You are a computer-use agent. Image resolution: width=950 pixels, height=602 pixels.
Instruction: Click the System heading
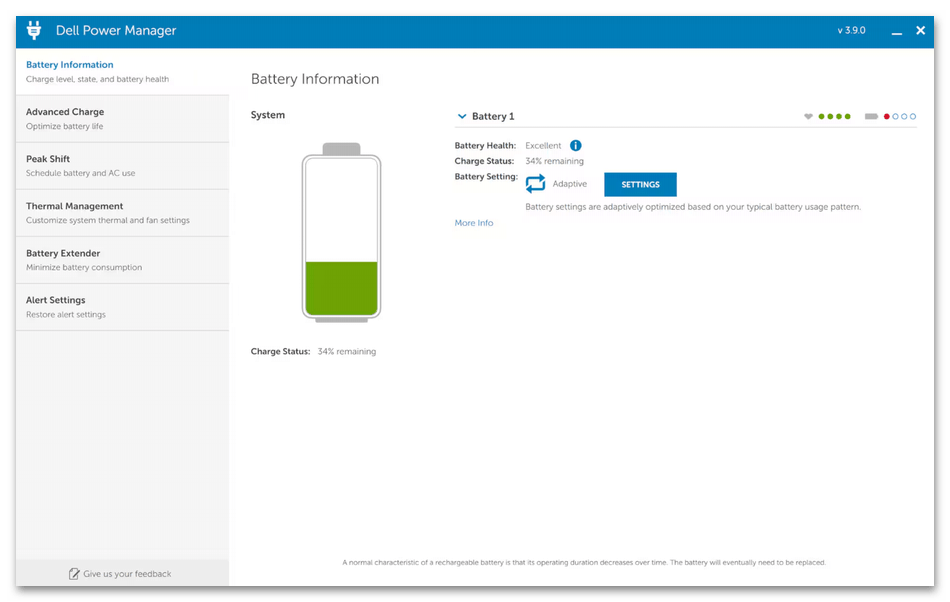268,115
